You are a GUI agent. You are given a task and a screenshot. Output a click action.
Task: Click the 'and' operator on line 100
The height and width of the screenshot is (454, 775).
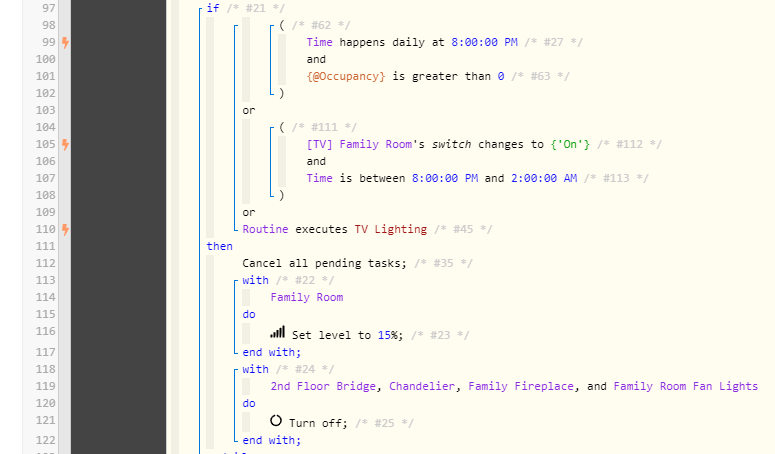316,59
